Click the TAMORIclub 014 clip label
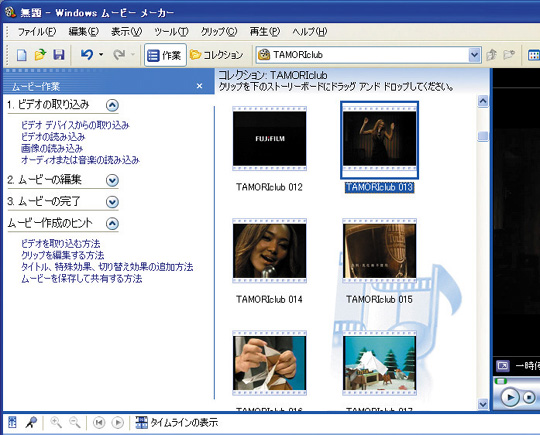The image size is (540, 435). click(x=269, y=299)
